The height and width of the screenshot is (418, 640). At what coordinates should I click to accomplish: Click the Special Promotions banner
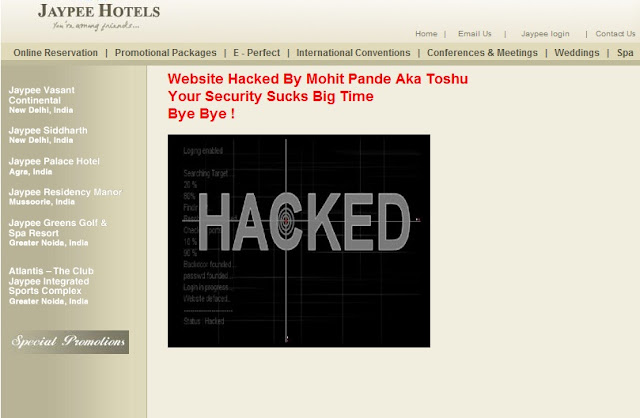(69, 342)
